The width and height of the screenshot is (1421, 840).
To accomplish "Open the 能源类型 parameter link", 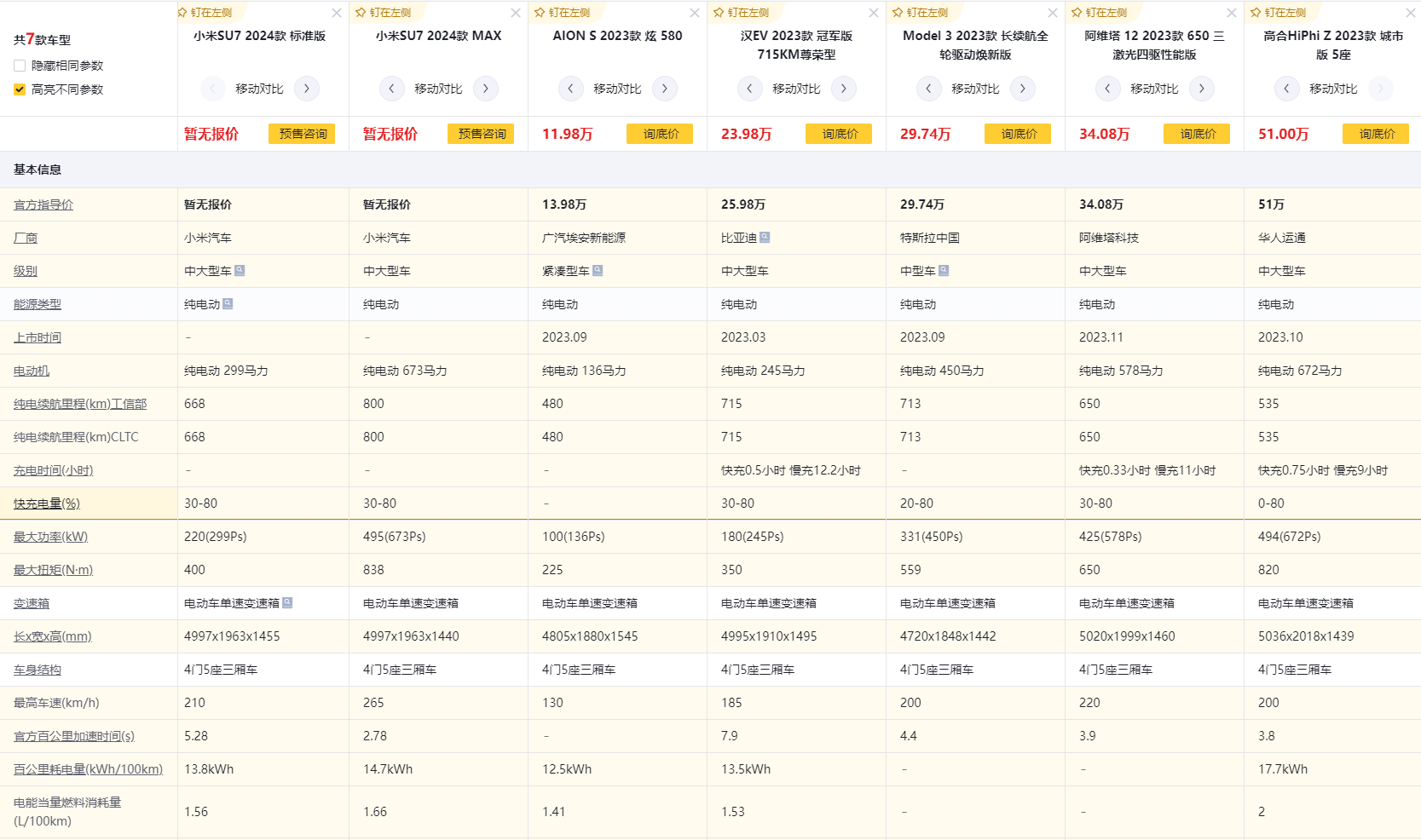I will coord(38,304).
